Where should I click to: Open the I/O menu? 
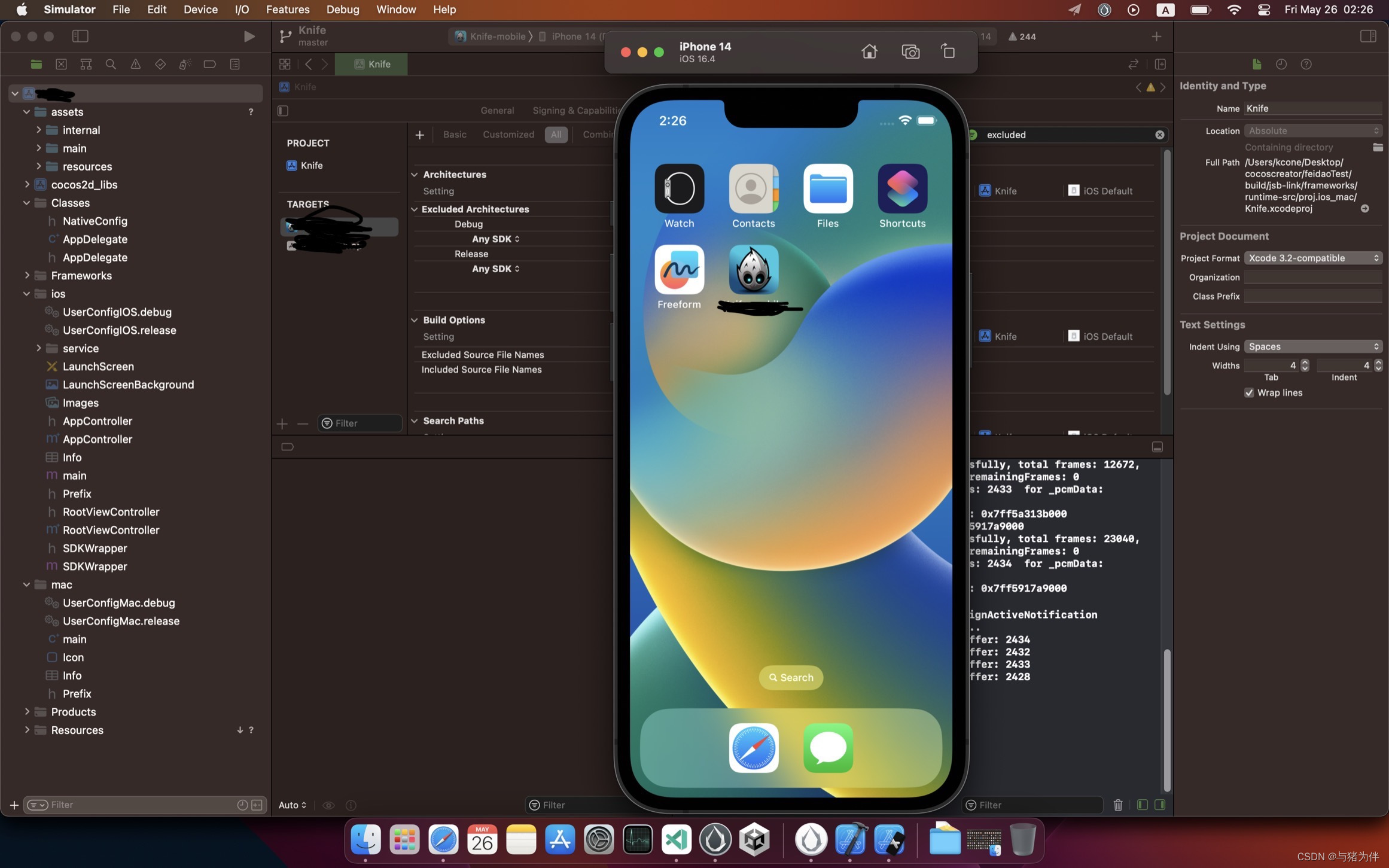coord(242,10)
